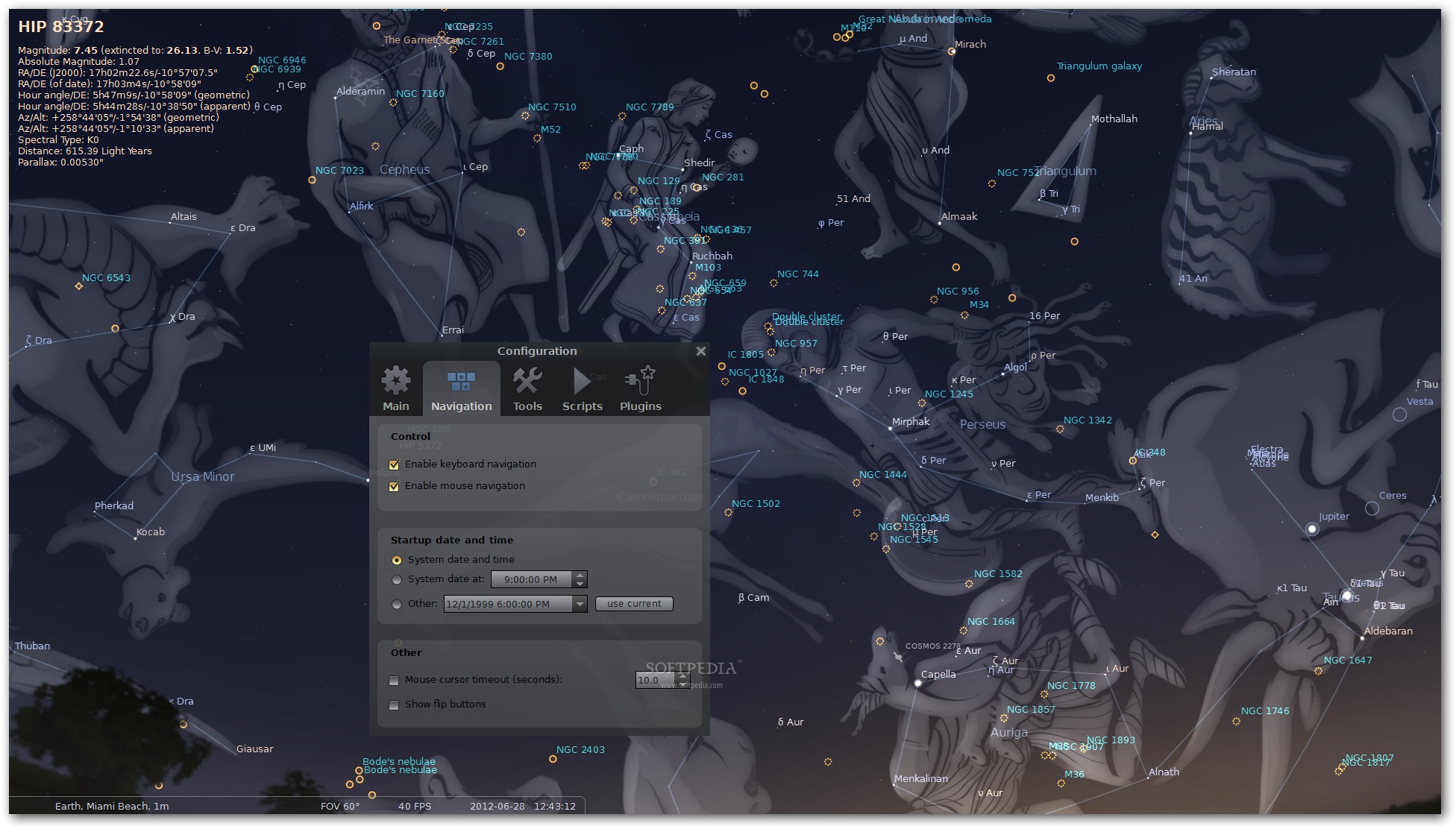Screen dimensions: 1456x829
Task: Select the Ceres circle marker
Action: coord(1372,508)
